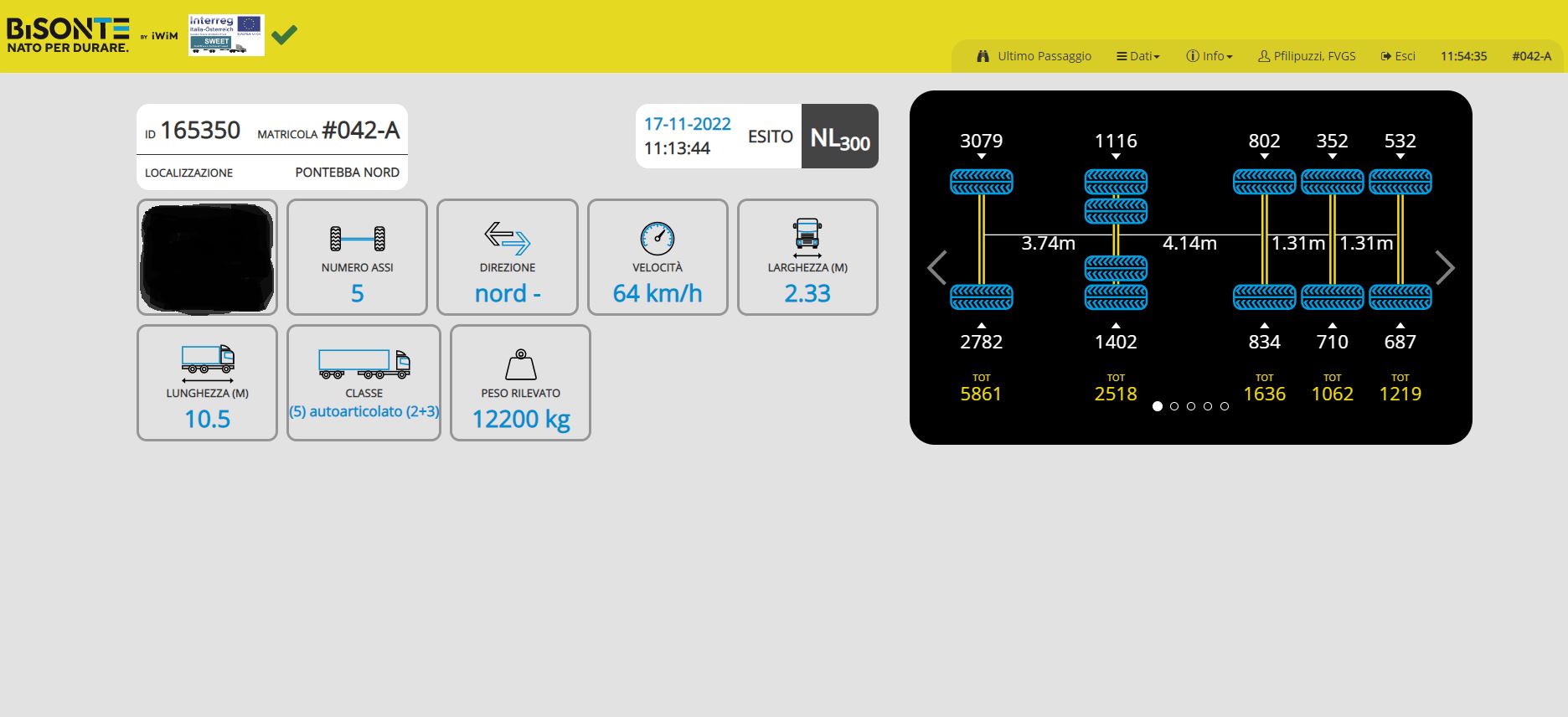Click the speedometer velocity icon
This screenshot has width=1568, height=717.
point(658,239)
